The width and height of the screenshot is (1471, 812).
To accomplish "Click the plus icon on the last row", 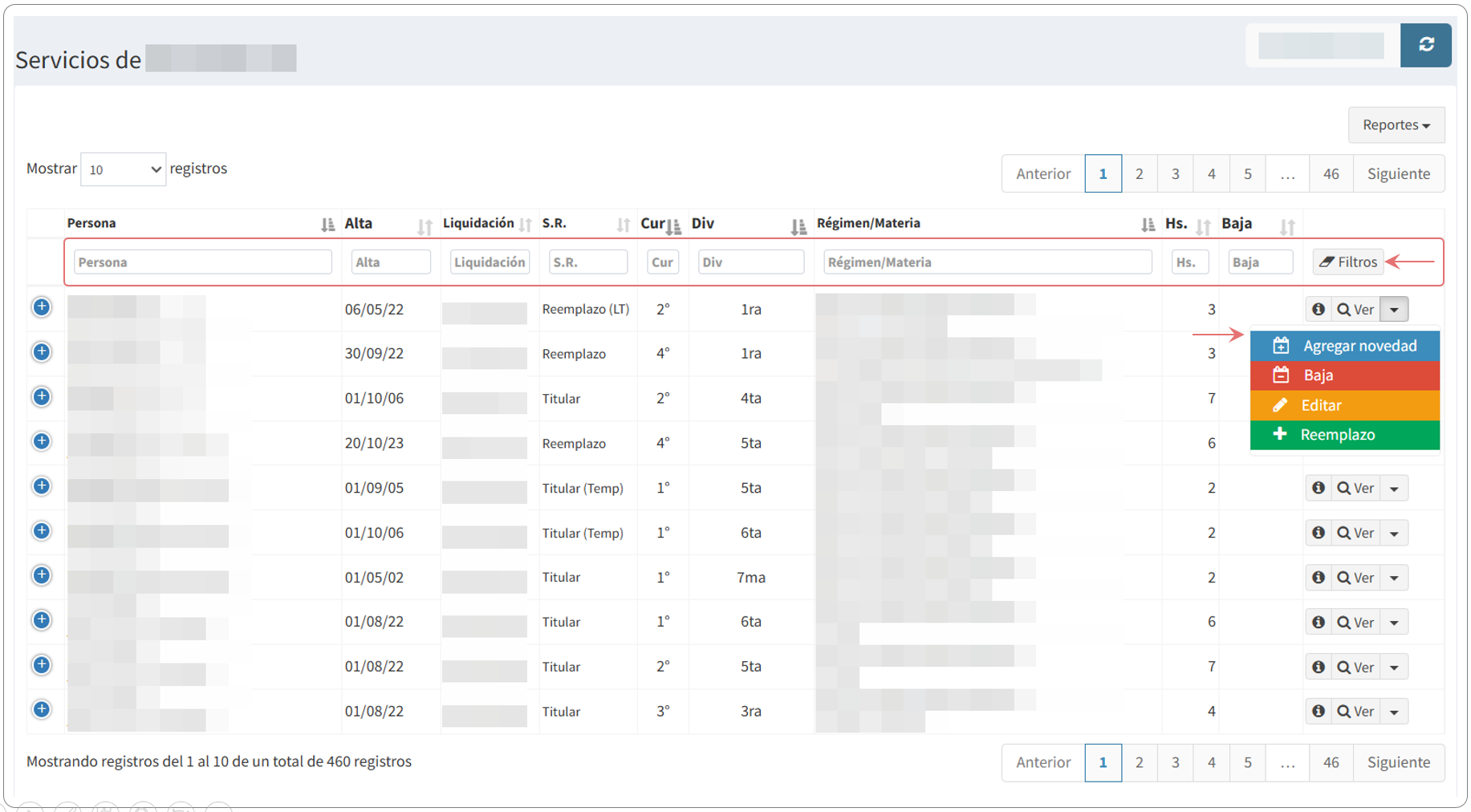I will [42, 709].
